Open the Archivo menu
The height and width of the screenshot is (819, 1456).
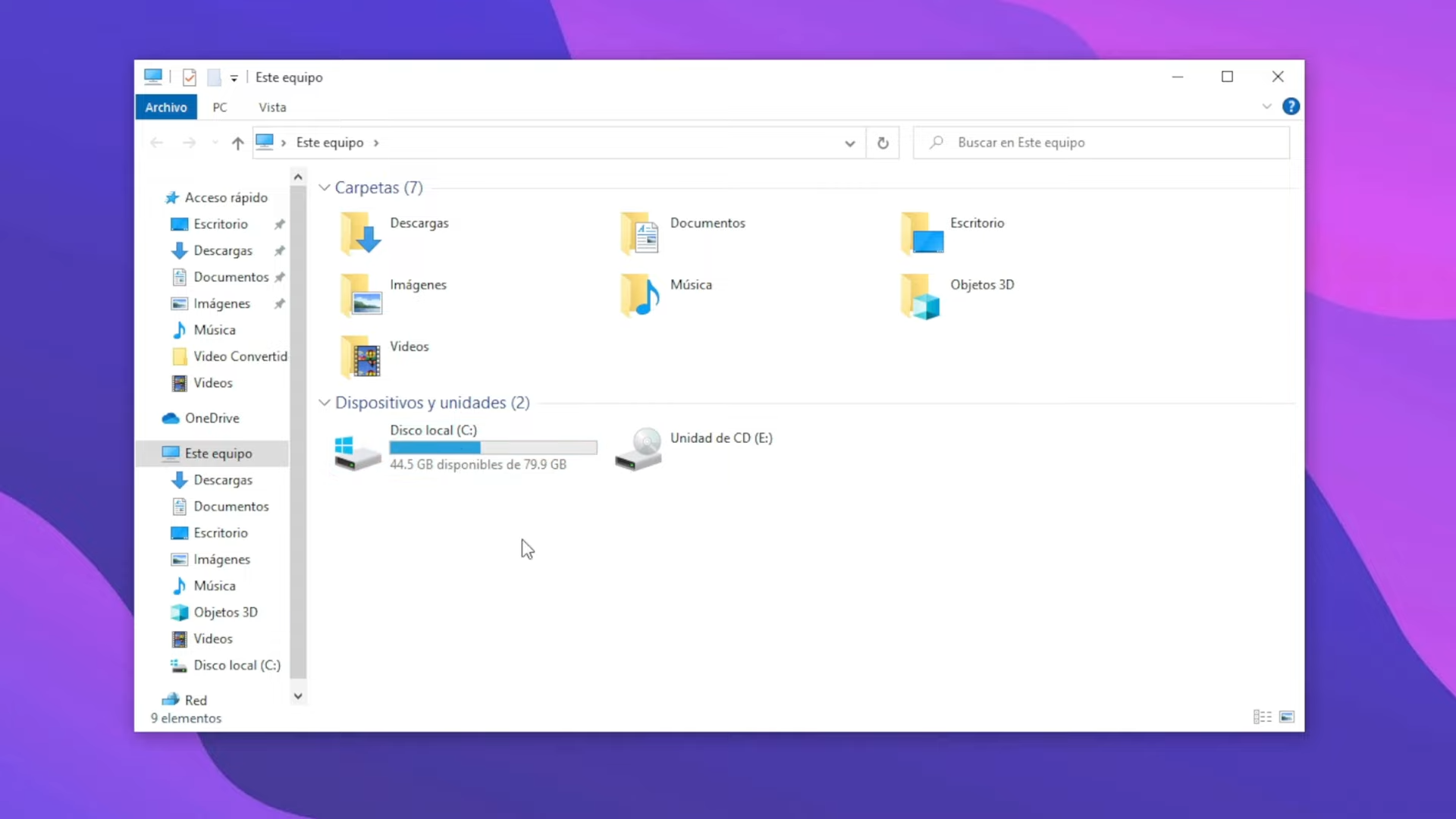(x=165, y=107)
